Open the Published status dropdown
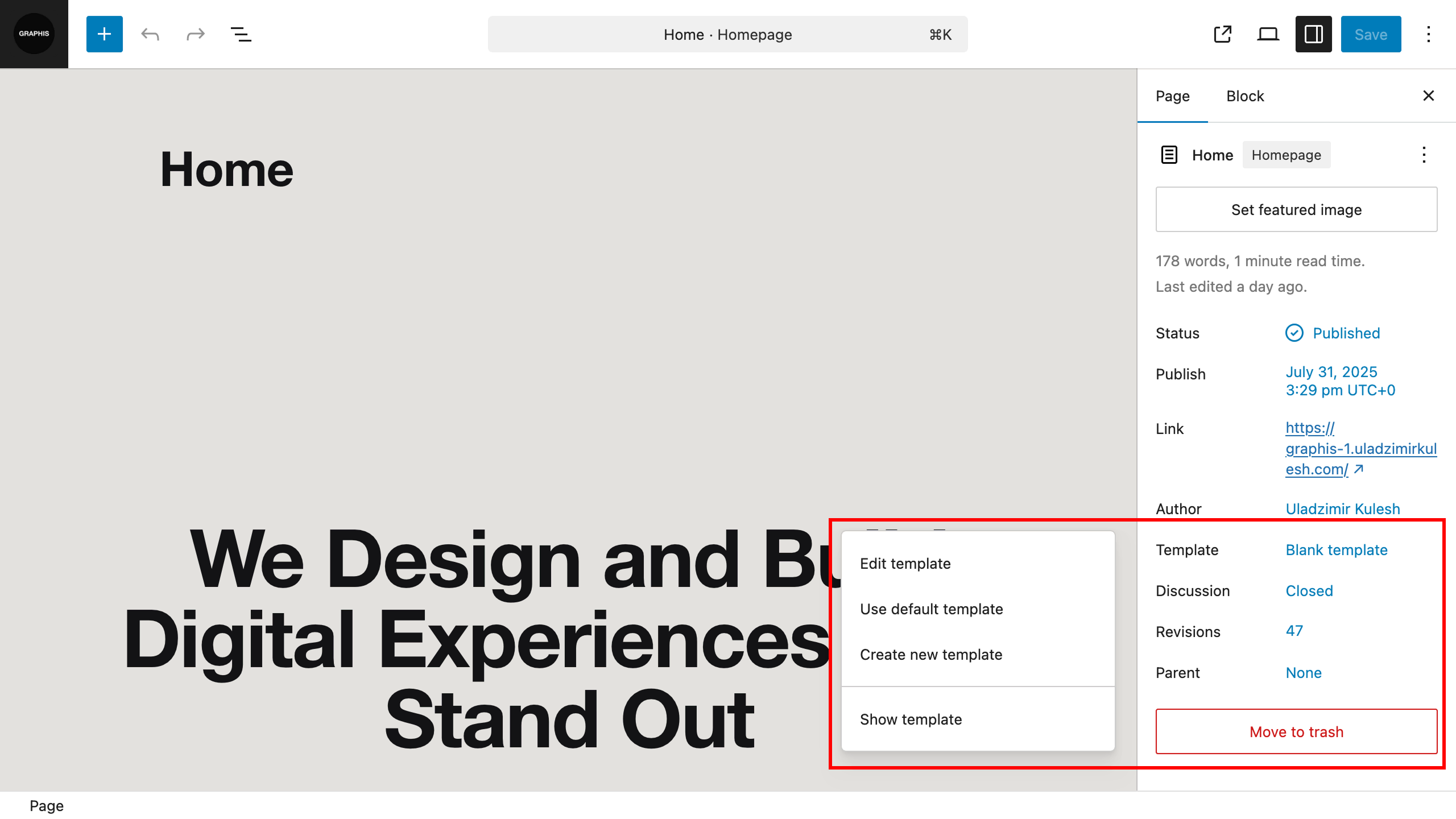The height and width of the screenshot is (819, 1456). 1346,333
